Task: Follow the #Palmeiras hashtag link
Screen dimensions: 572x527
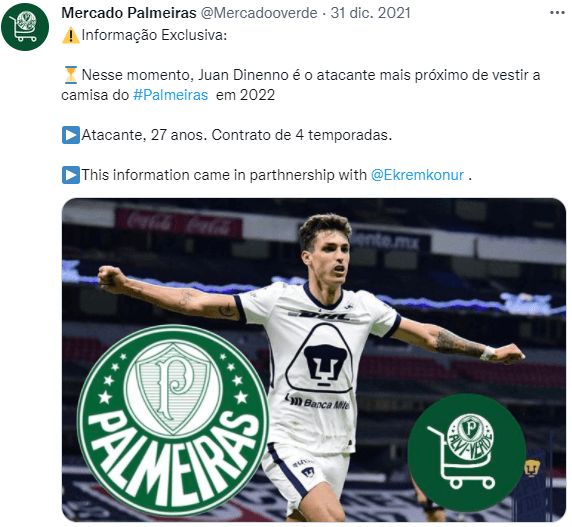Action: click(170, 95)
